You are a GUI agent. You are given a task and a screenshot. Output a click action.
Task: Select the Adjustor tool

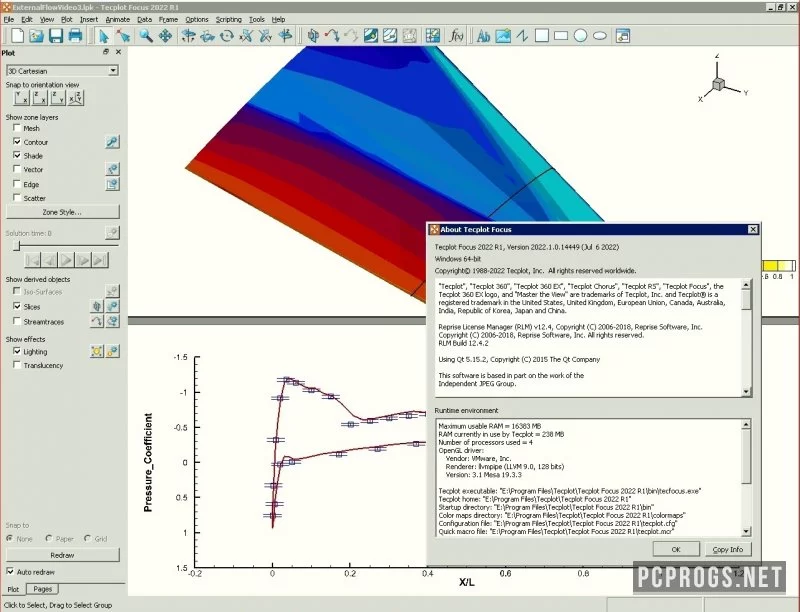[x=123, y=36]
